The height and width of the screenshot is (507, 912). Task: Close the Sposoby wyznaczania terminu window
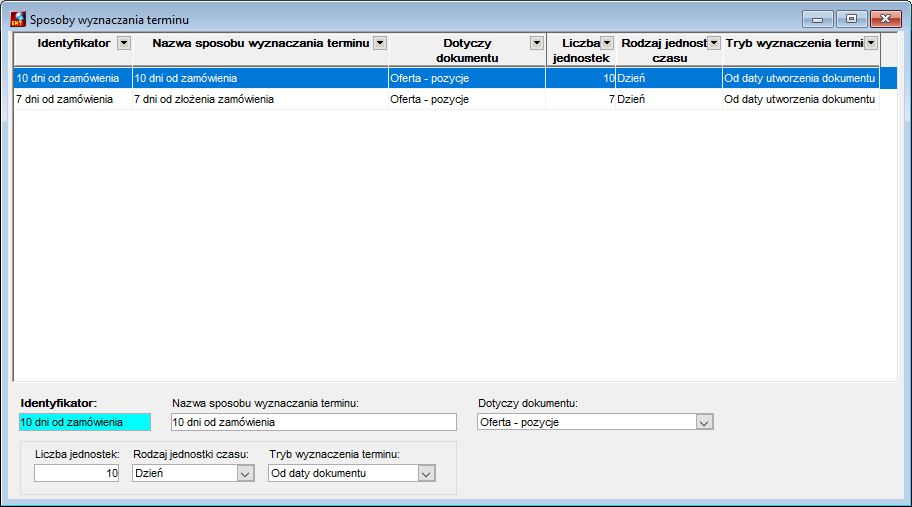coord(885,19)
